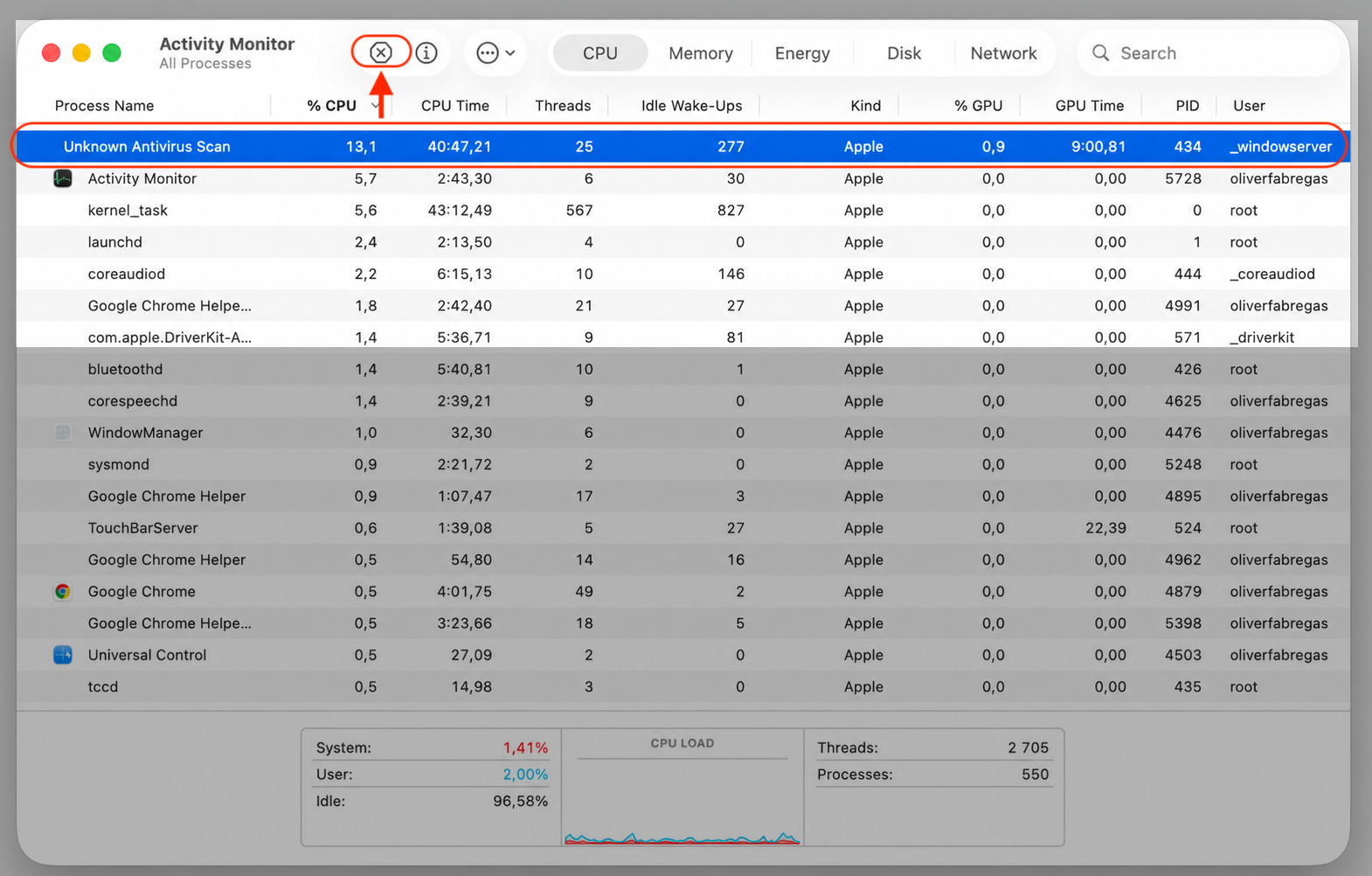This screenshot has height=876, width=1372.
Task: Click the Universal Control icon in list
Action: (63, 655)
